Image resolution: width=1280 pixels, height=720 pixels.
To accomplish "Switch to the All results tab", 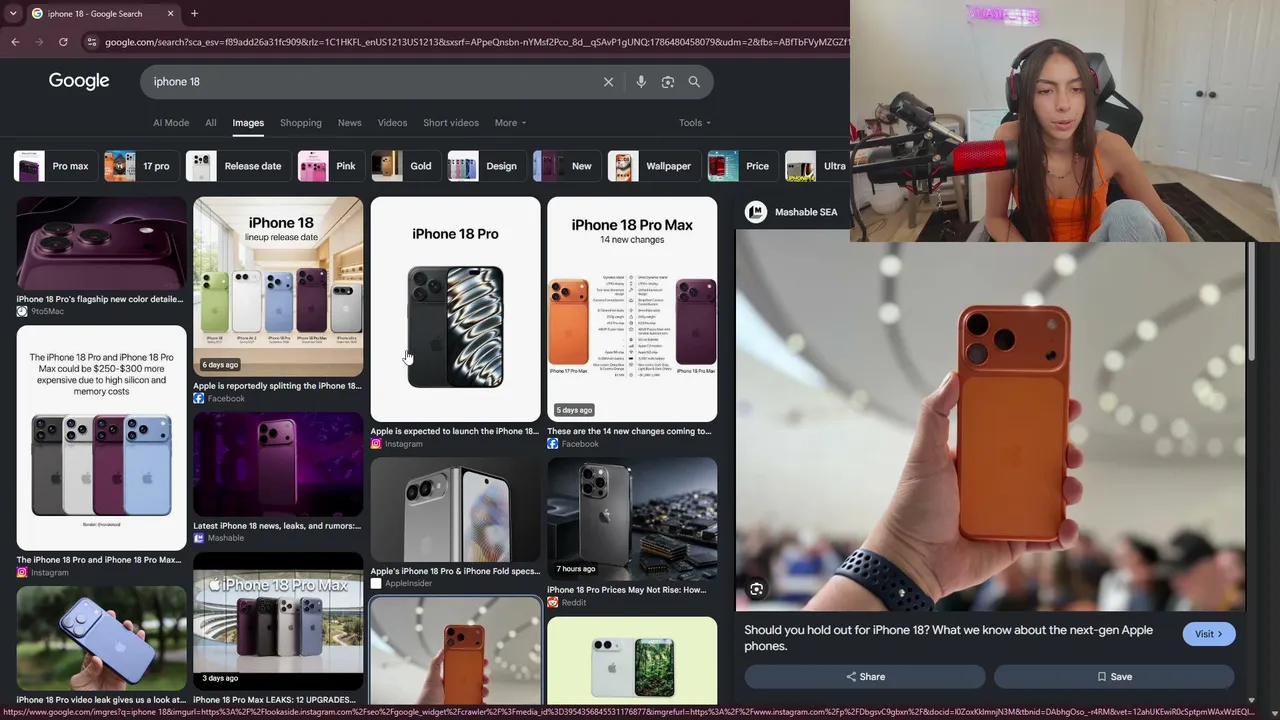I will tap(211, 123).
